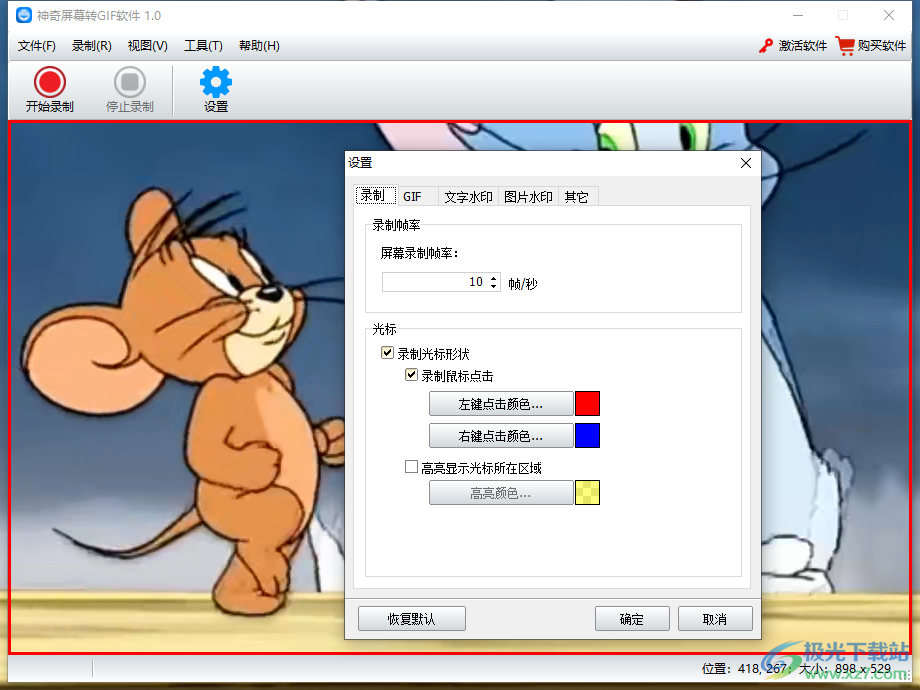
Task: Click the 屏幕录制帧率 input field
Action: coord(441,282)
